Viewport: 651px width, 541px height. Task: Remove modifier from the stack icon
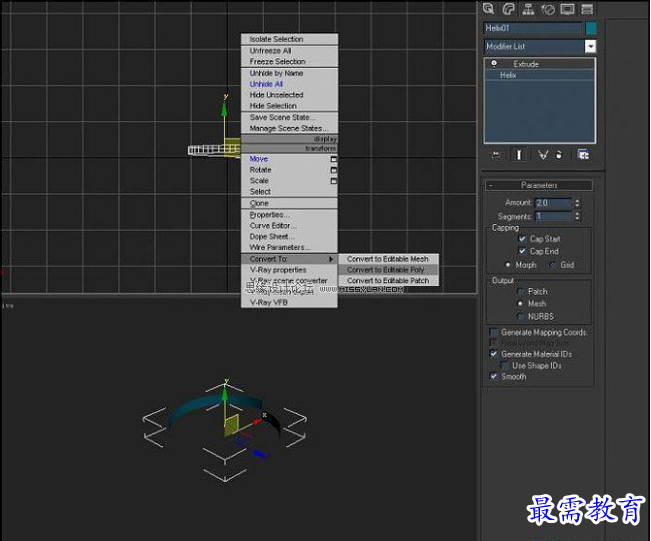(x=559, y=155)
